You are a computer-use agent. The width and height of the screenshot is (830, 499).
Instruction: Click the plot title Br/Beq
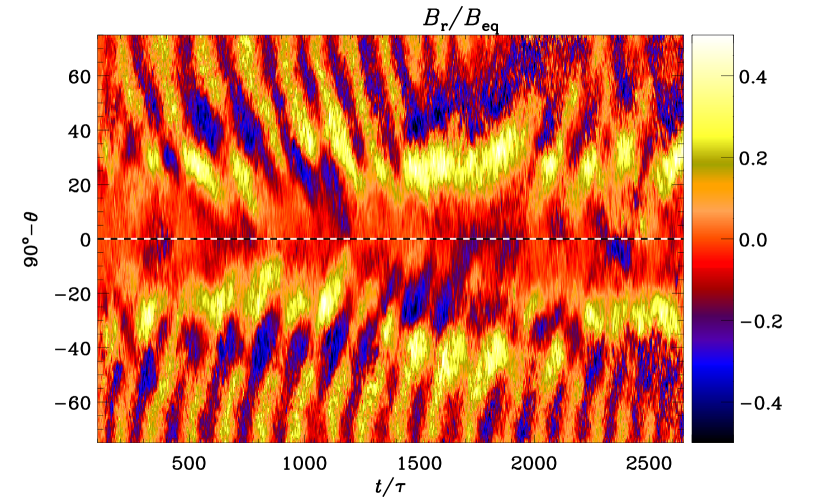[x=460, y=21]
